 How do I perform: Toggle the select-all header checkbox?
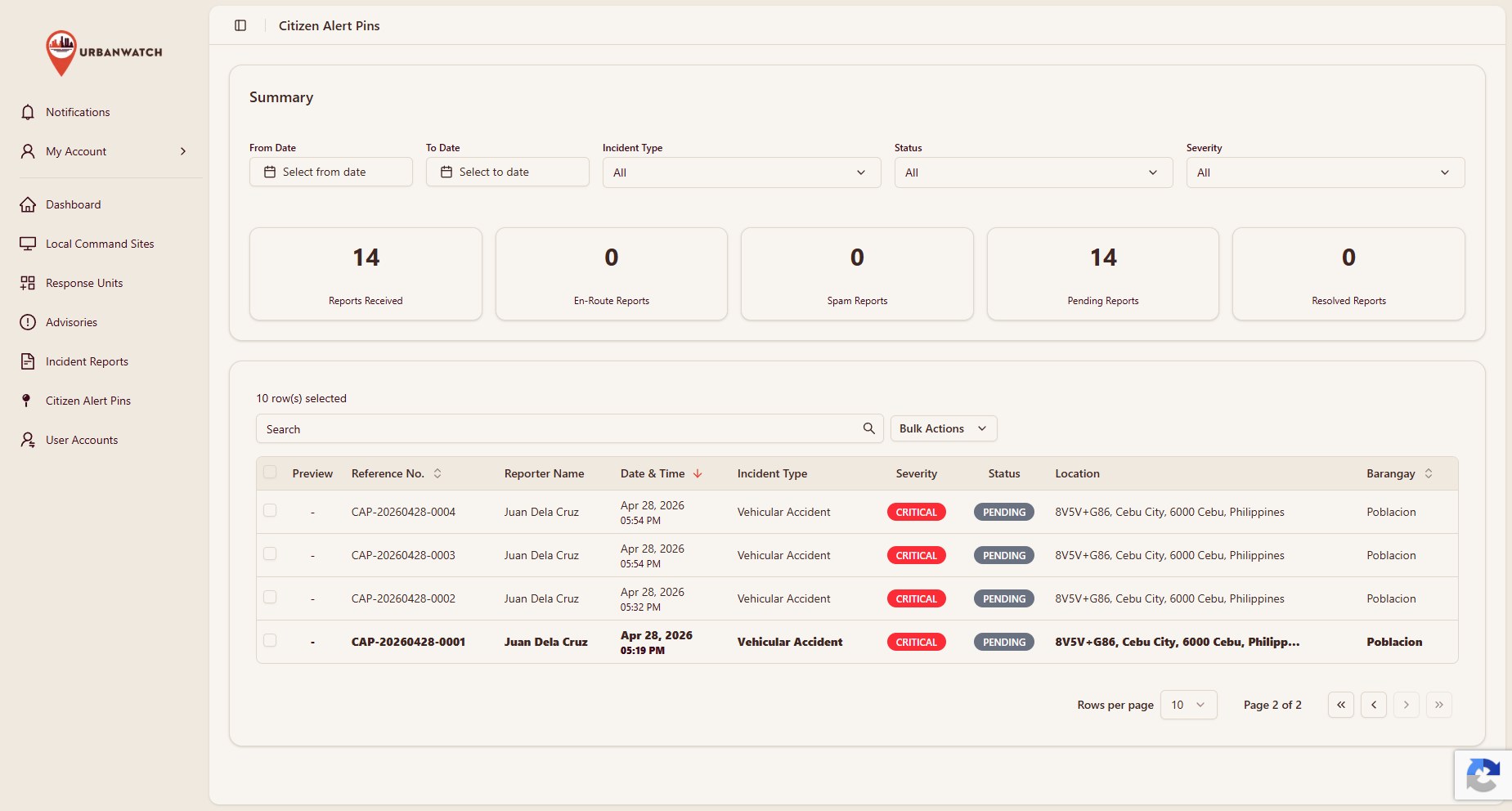click(x=270, y=472)
